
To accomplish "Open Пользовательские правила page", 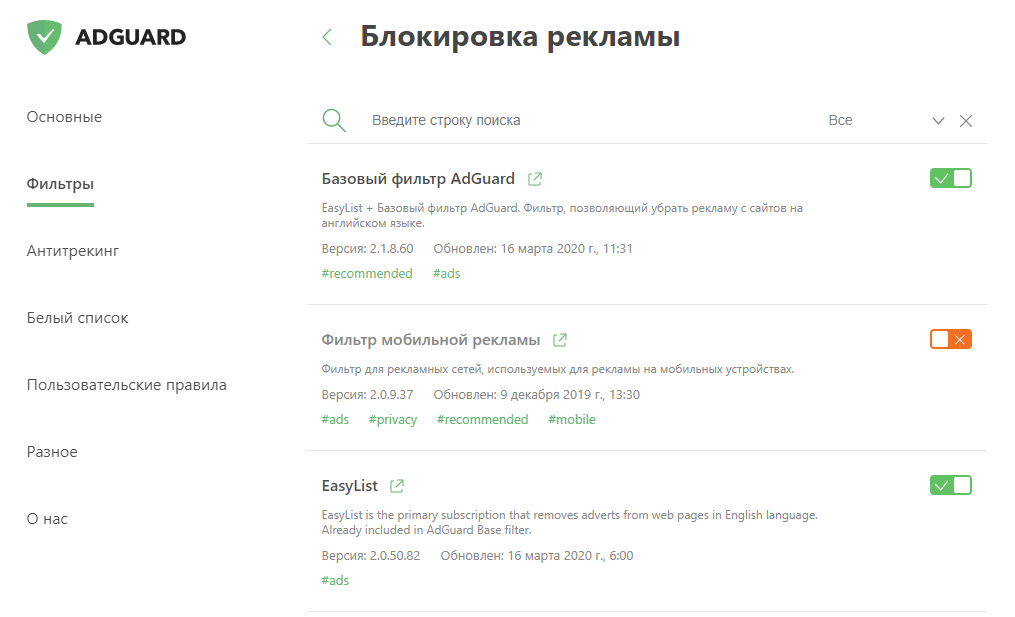I will point(127,385).
